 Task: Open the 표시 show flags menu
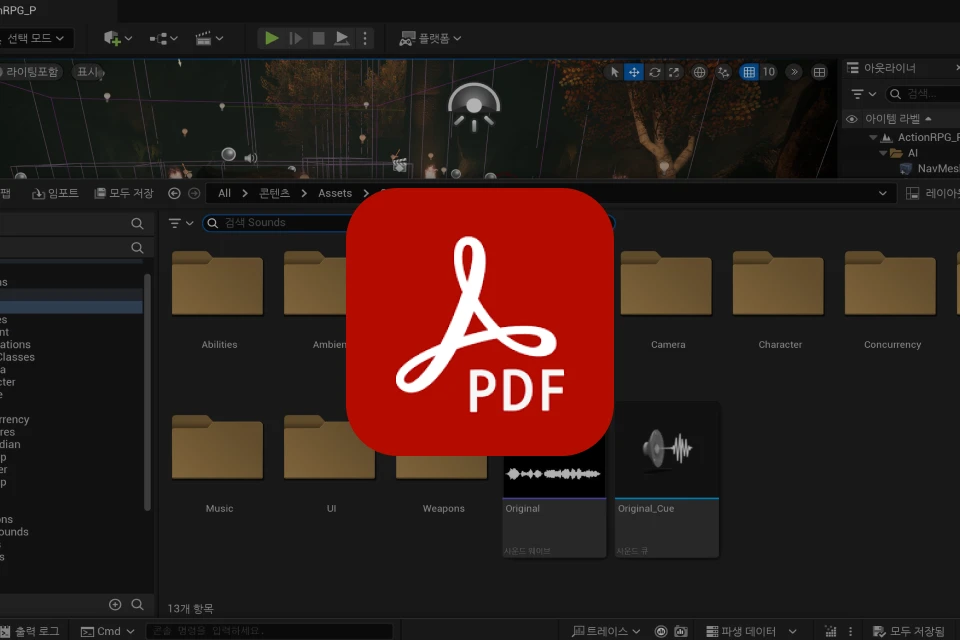pos(88,72)
